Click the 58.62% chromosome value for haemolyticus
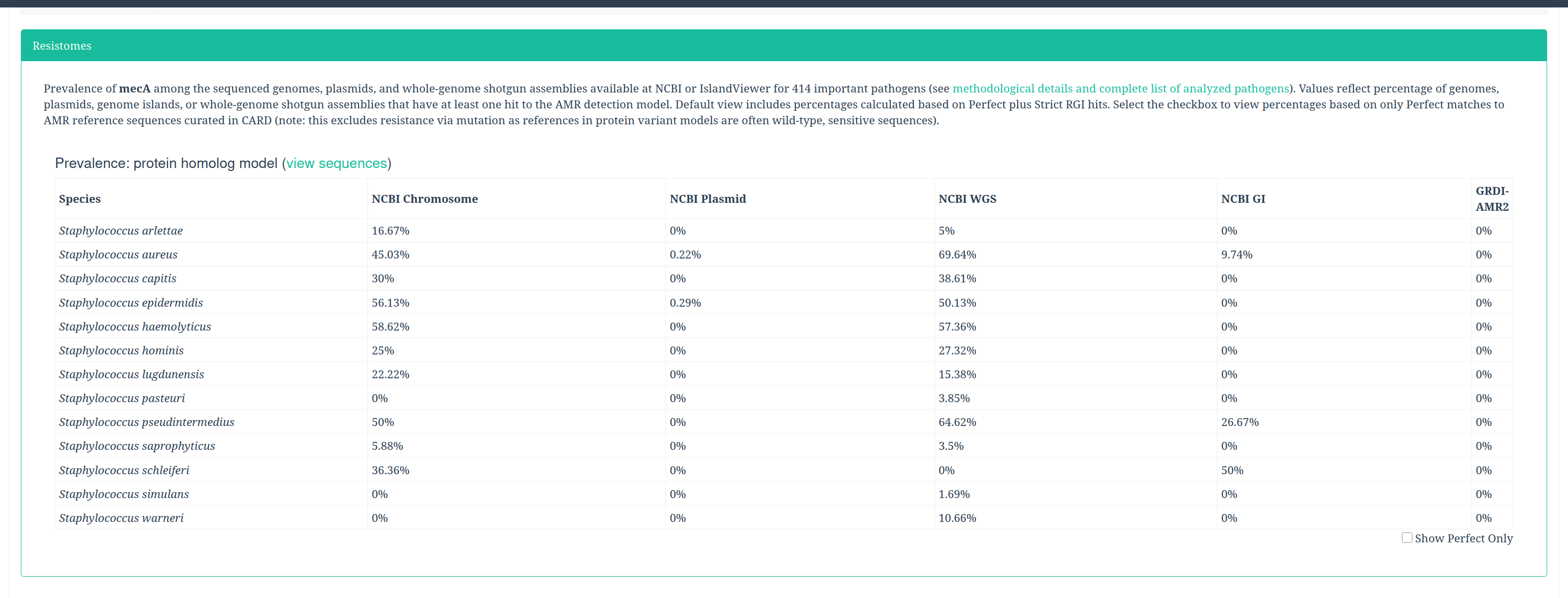Image resolution: width=1568 pixels, height=598 pixels. [x=390, y=326]
